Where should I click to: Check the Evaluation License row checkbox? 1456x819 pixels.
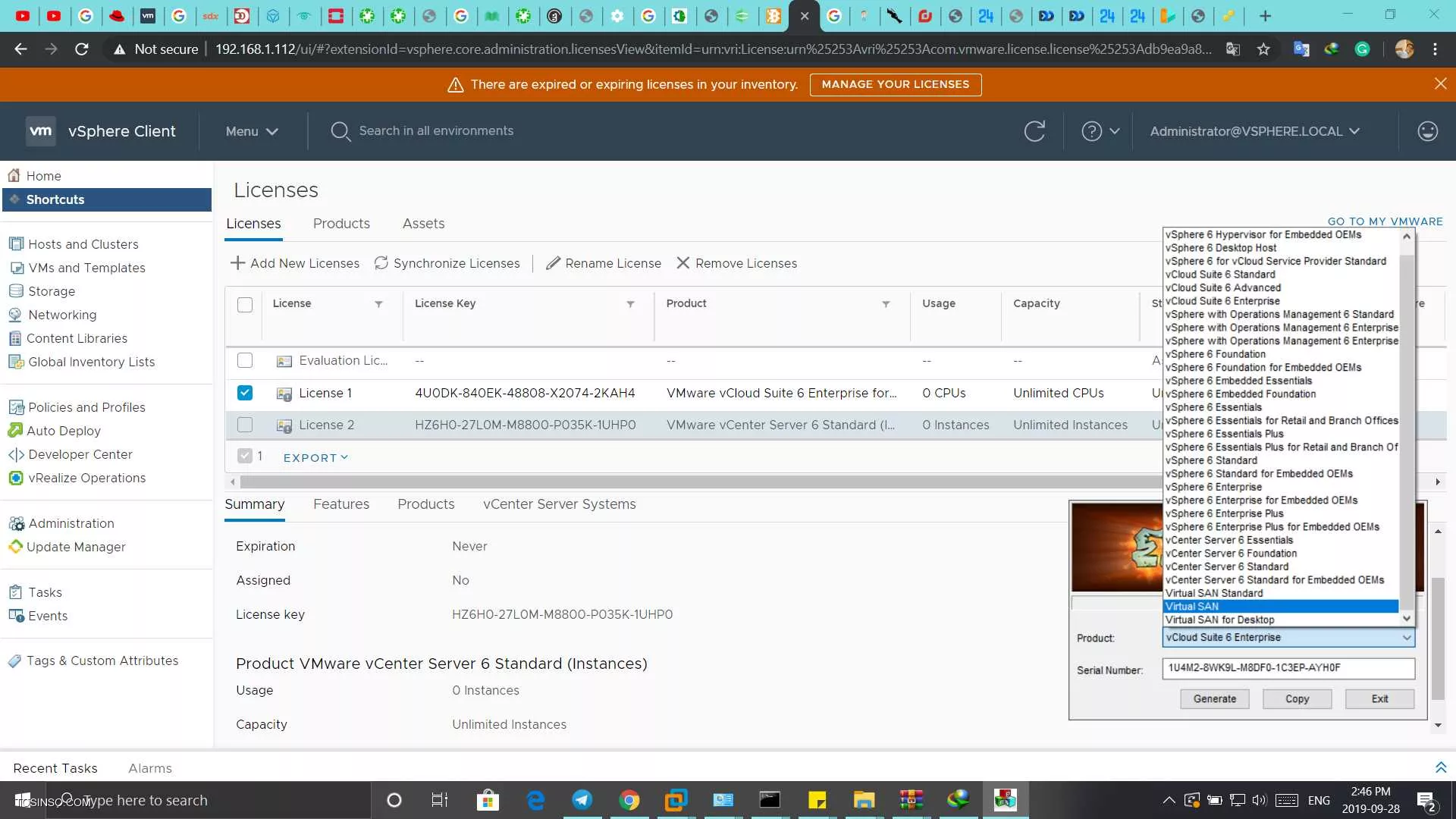pyautogui.click(x=244, y=360)
